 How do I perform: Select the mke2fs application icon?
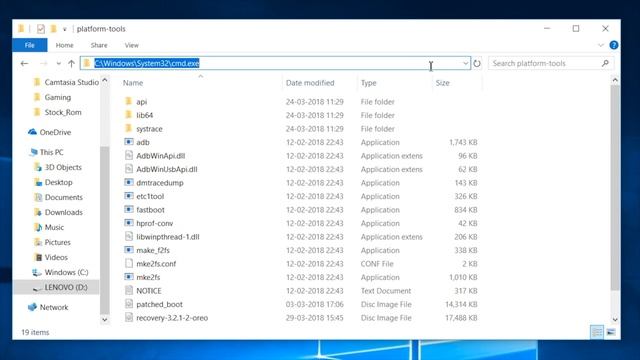(129, 276)
